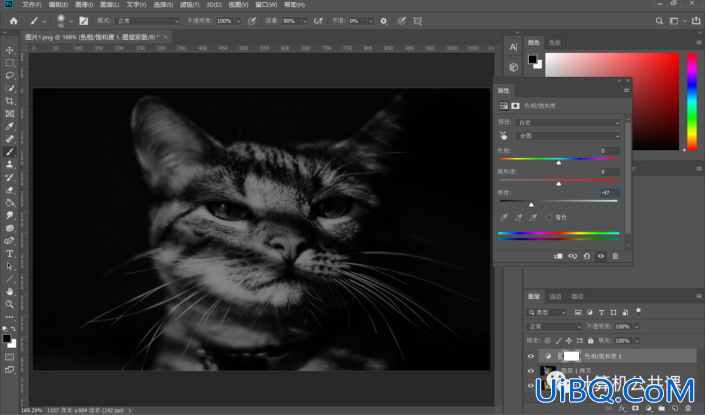705x415 pixels.
Task: Open layer filter 类型 dropdown
Action: 547,312
